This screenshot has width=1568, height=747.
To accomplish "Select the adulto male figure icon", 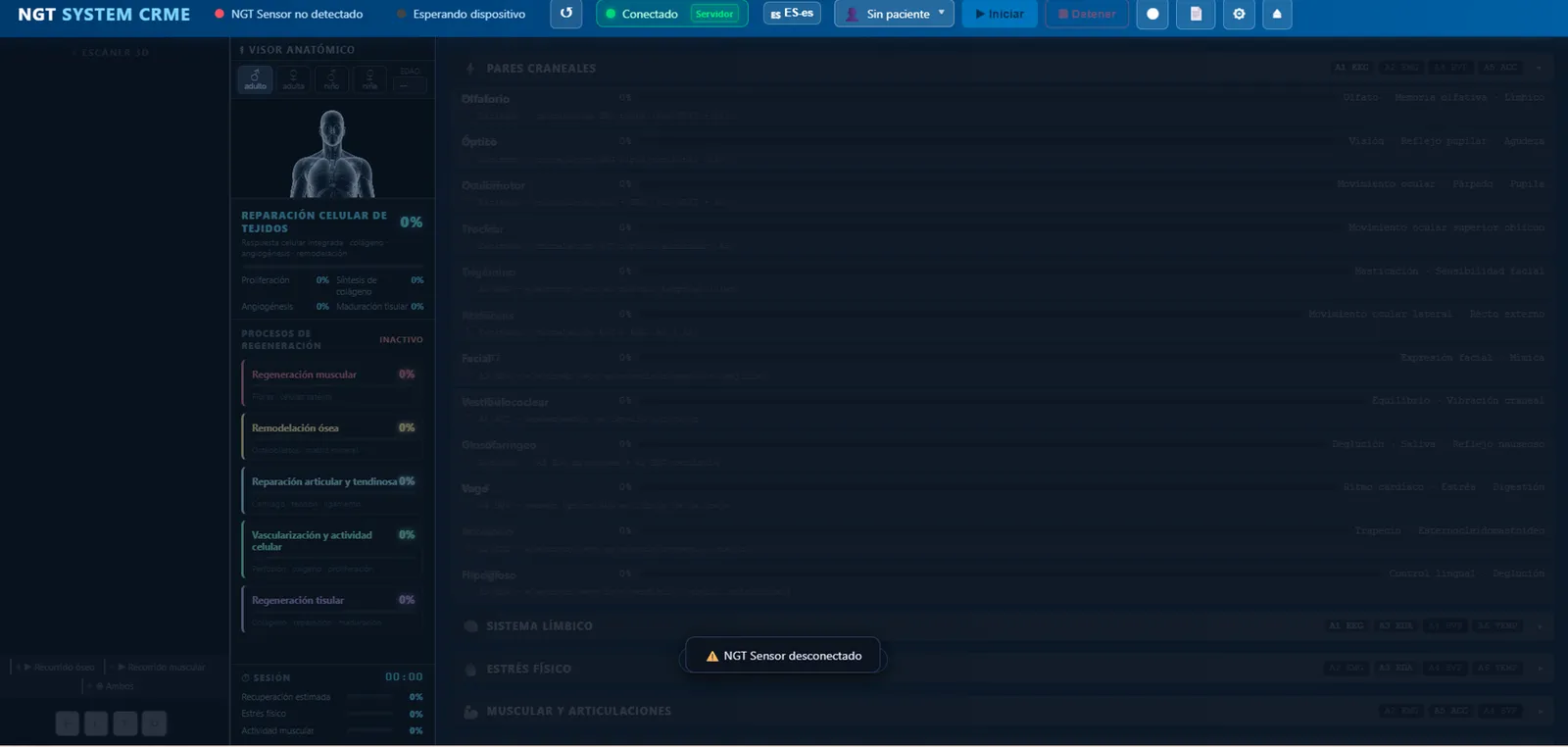I will 255,79.
